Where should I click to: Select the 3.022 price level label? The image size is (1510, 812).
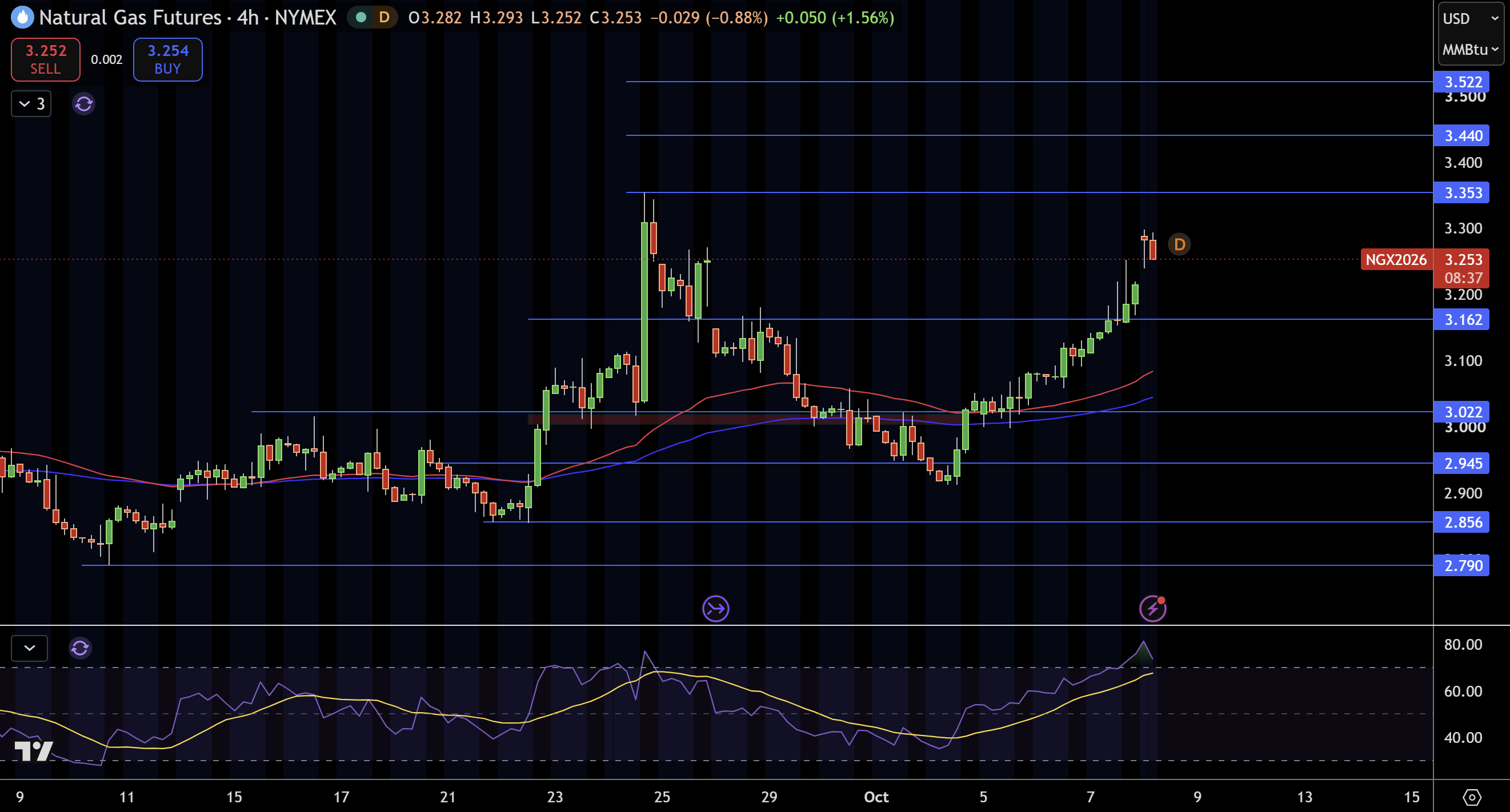(x=1461, y=412)
